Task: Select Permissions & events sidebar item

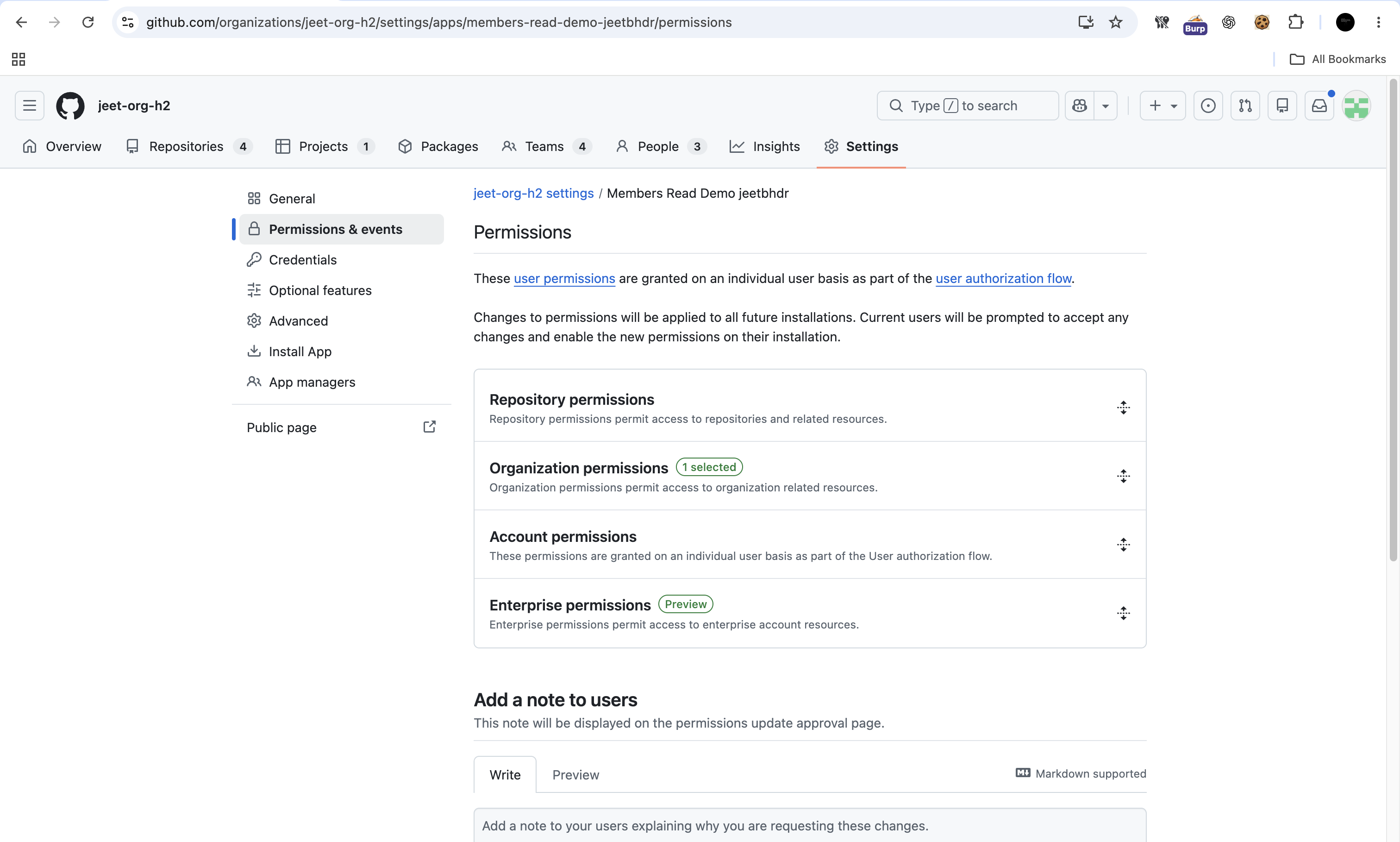Action: point(341,229)
